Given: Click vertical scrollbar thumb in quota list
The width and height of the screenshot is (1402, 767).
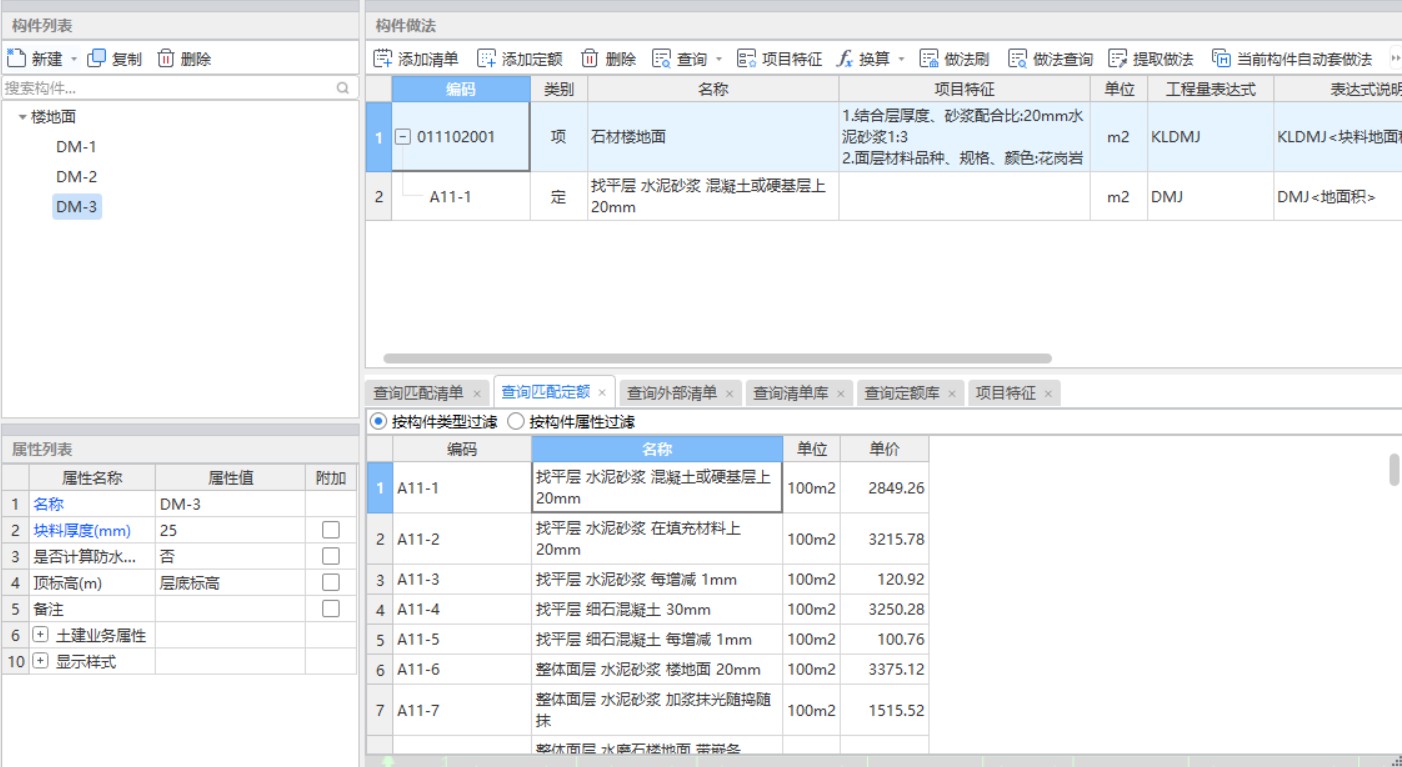Looking at the screenshot, I should tap(1394, 469).
